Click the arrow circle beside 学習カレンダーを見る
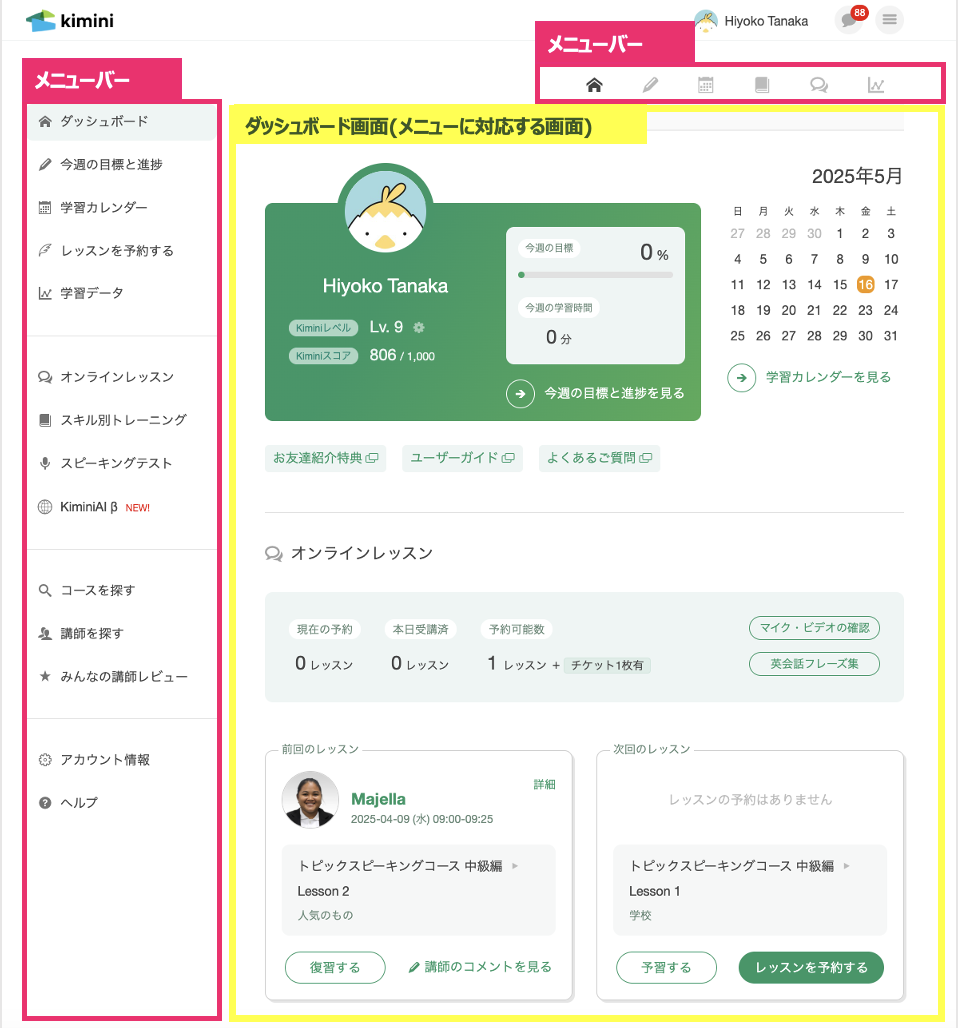958x1028 pixels. coord(741,378)
